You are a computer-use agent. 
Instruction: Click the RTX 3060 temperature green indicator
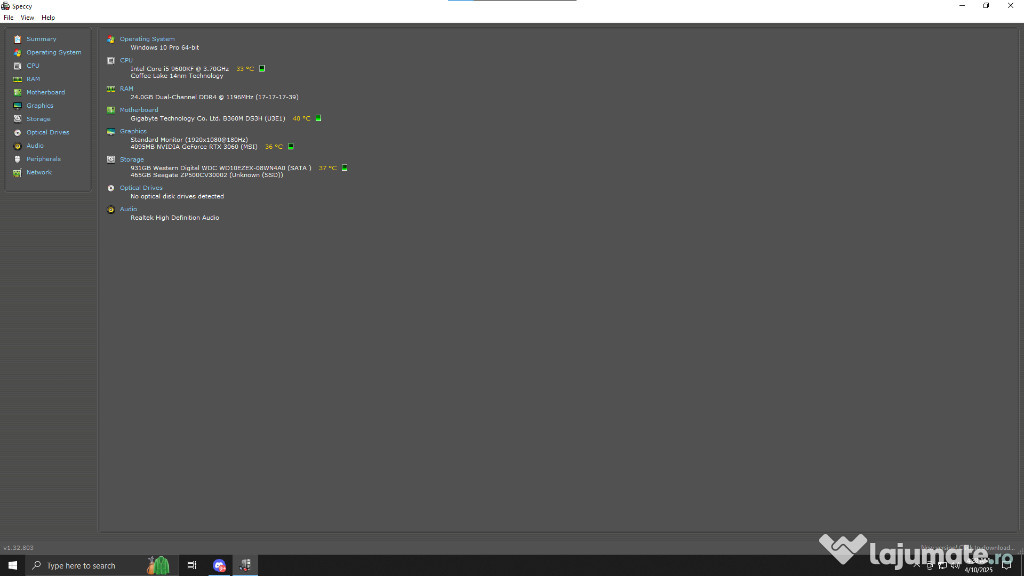click(x=291, y=146)
